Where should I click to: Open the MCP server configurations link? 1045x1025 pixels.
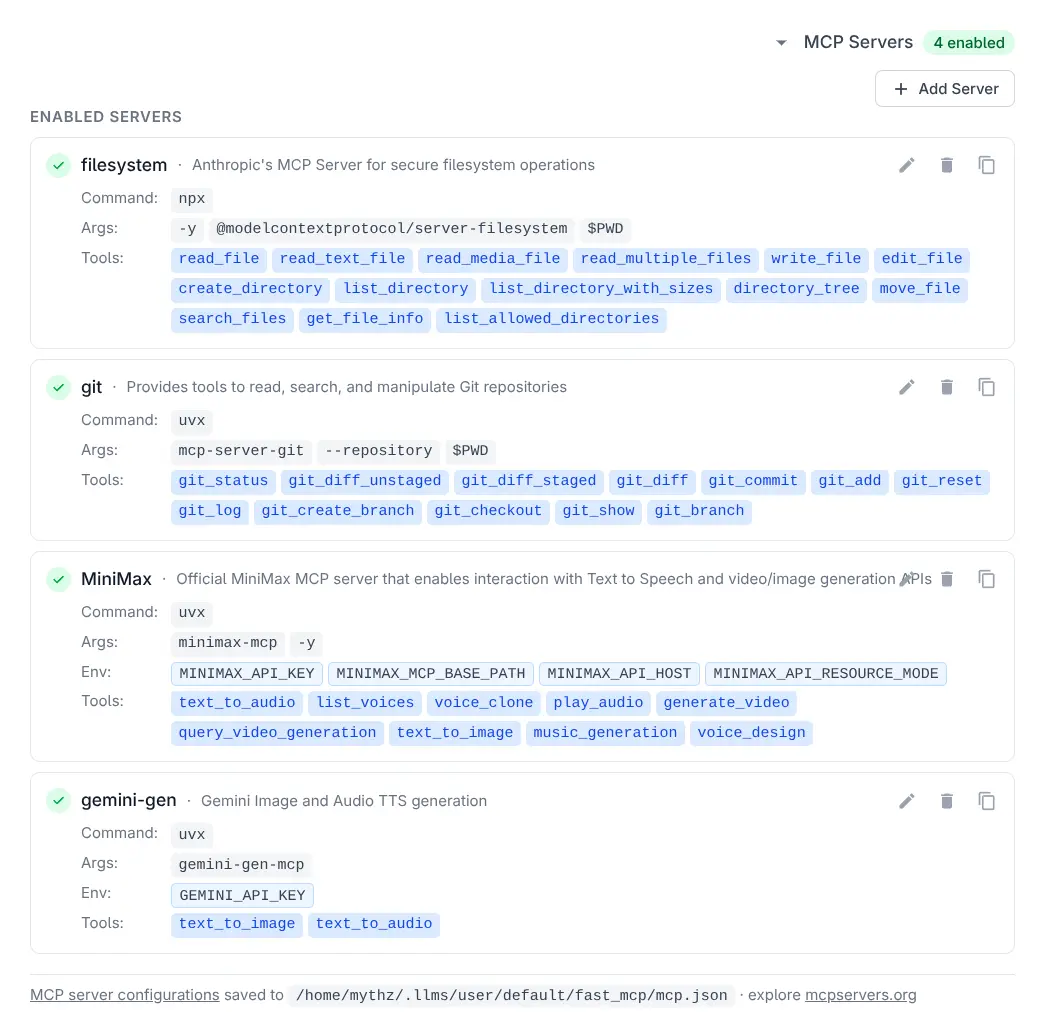[x=124, y=995]
